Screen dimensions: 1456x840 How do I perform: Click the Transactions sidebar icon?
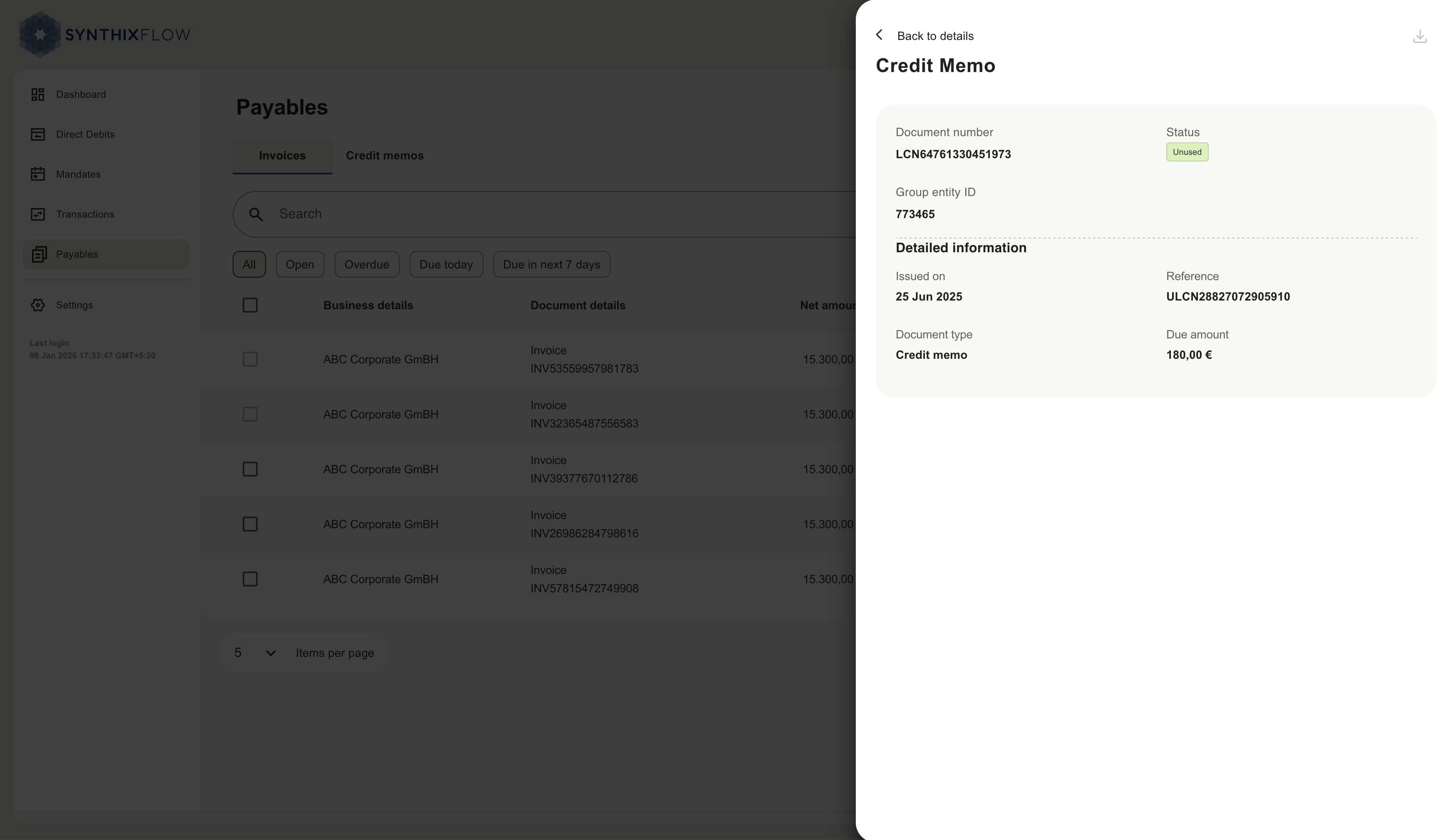click(x=38, y=214)
